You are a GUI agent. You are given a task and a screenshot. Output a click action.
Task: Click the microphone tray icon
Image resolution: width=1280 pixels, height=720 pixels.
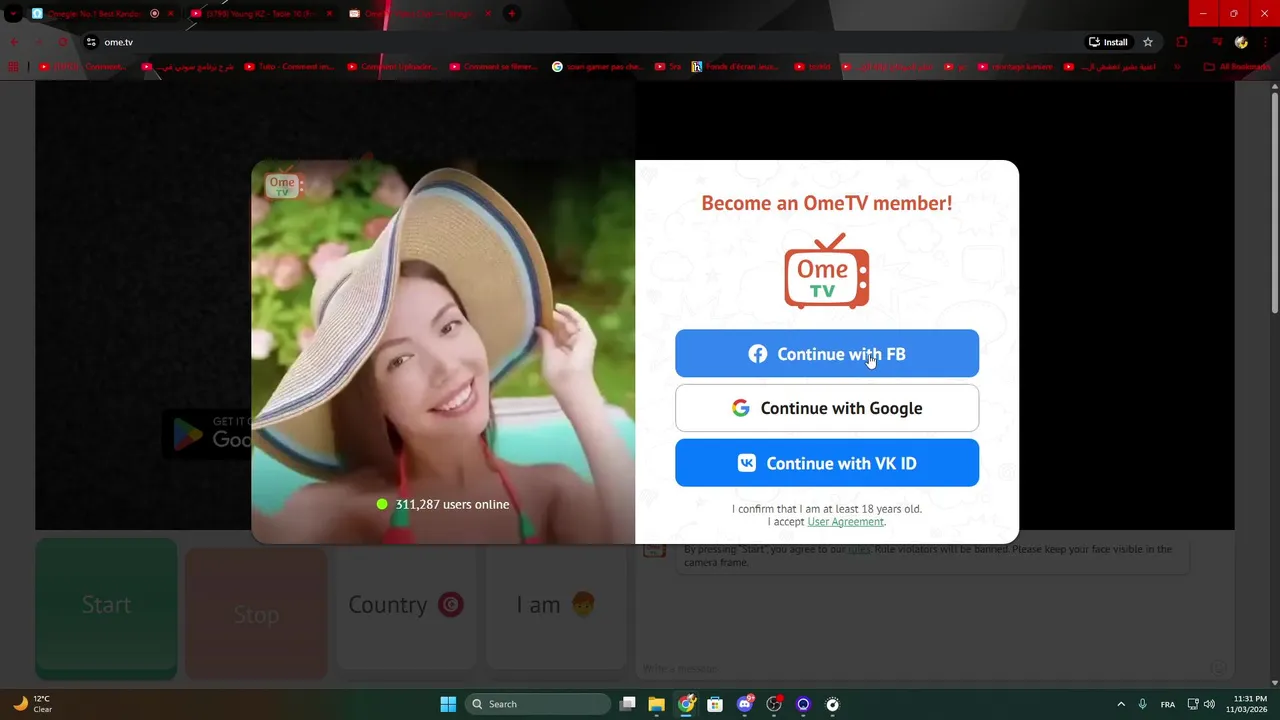[1142, 704]
